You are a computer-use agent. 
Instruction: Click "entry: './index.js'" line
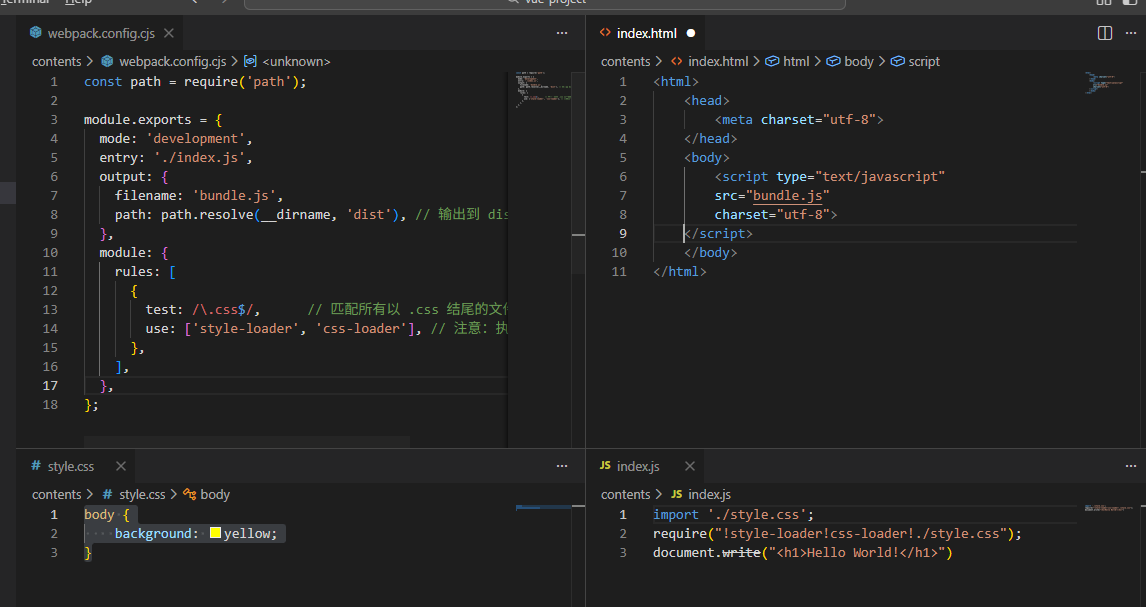(x=175, y=158)
